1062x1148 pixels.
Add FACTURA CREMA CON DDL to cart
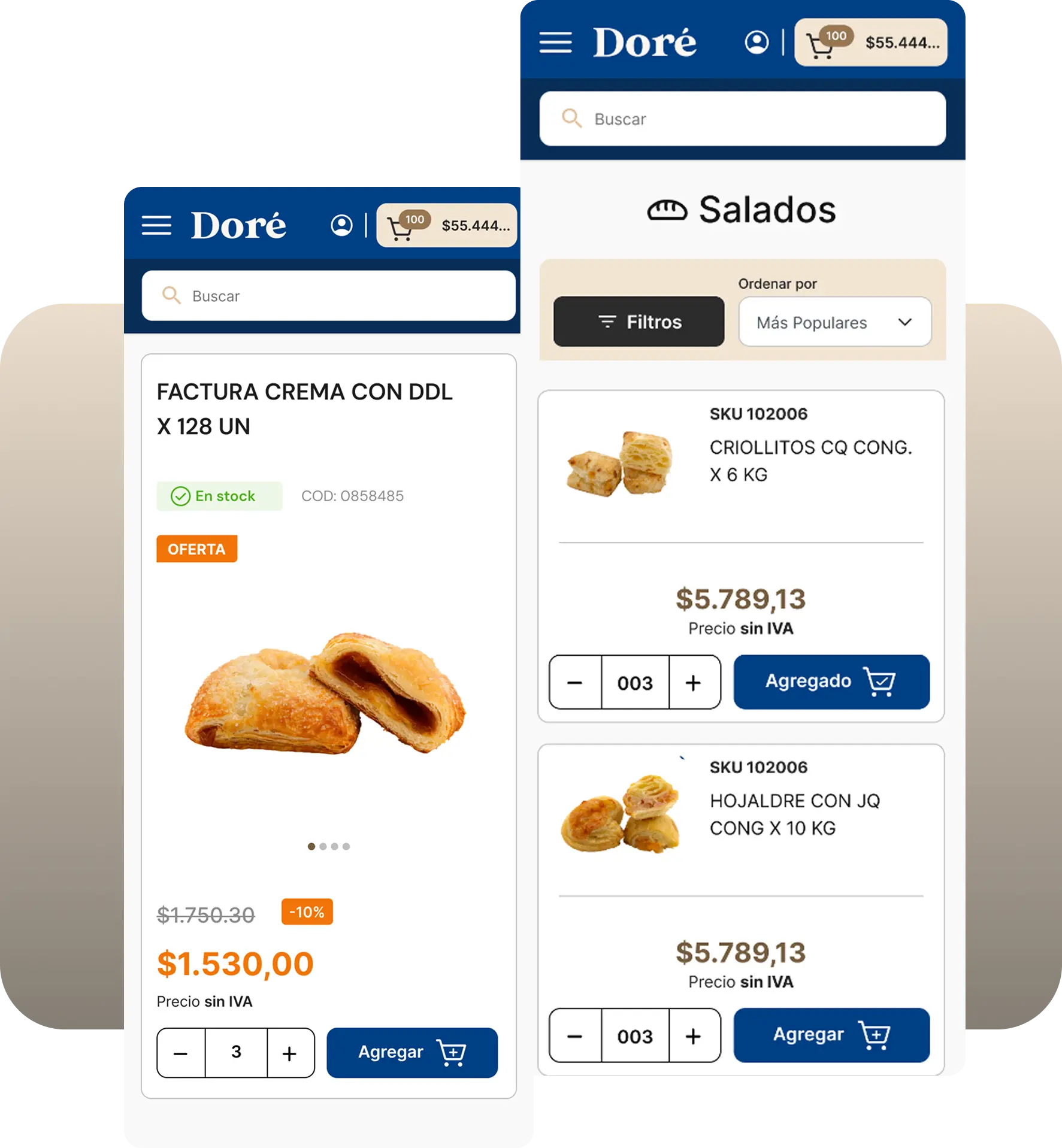[412, 1053]
